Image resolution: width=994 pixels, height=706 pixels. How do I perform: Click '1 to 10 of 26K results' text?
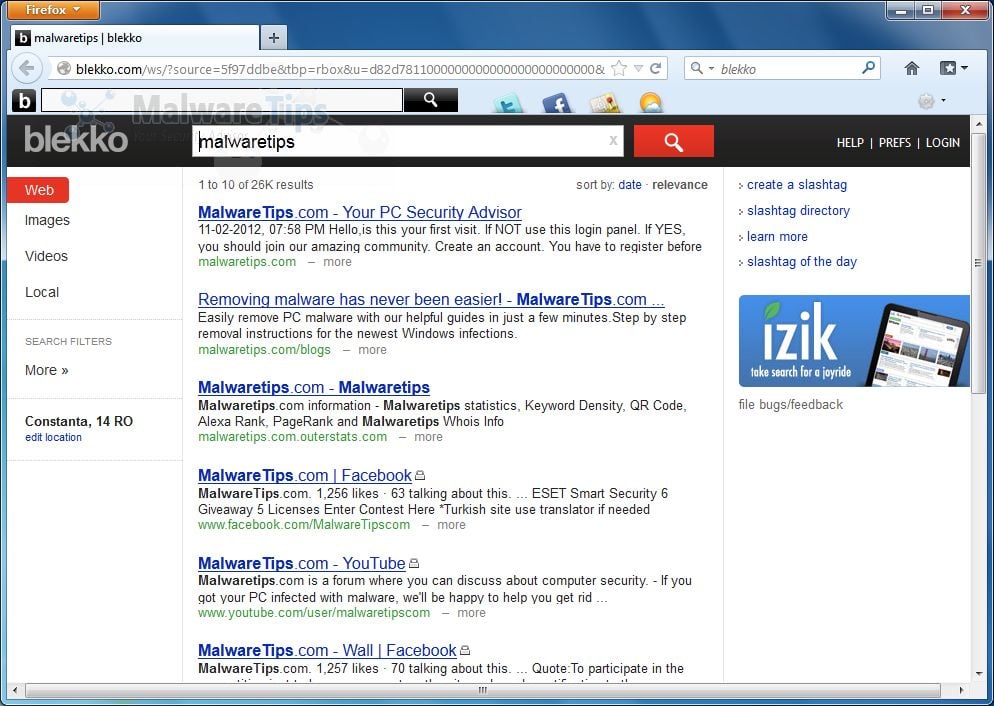click(x=255, y=184)
